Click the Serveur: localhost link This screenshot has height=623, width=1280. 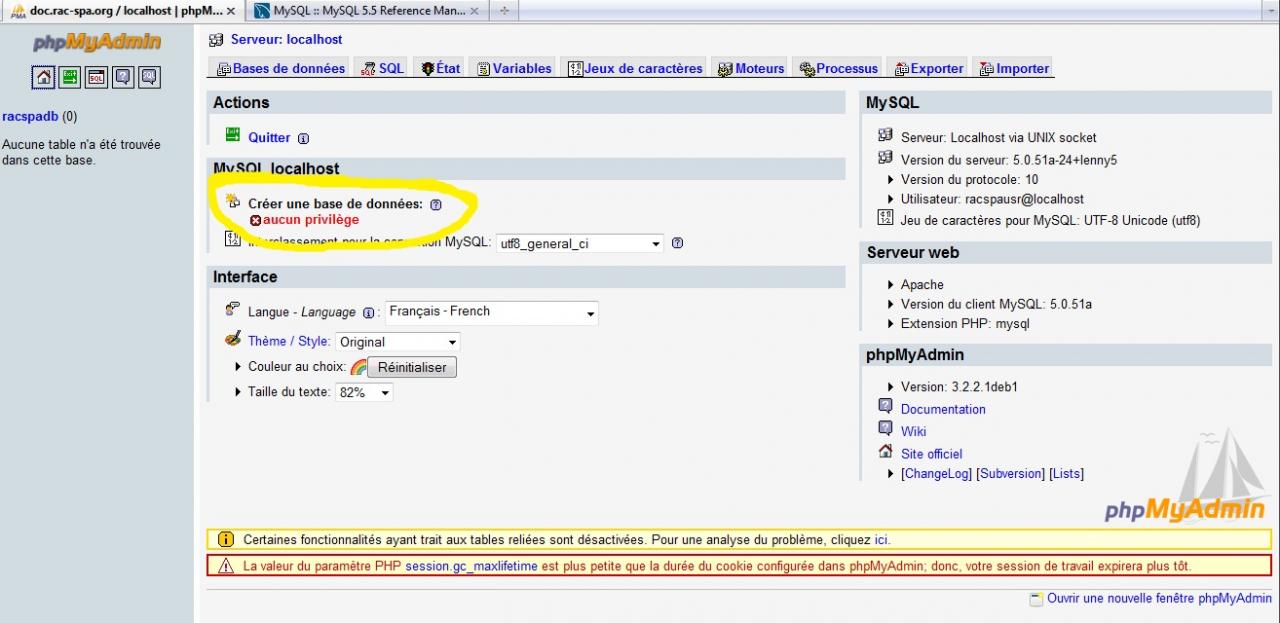(286, 40)
